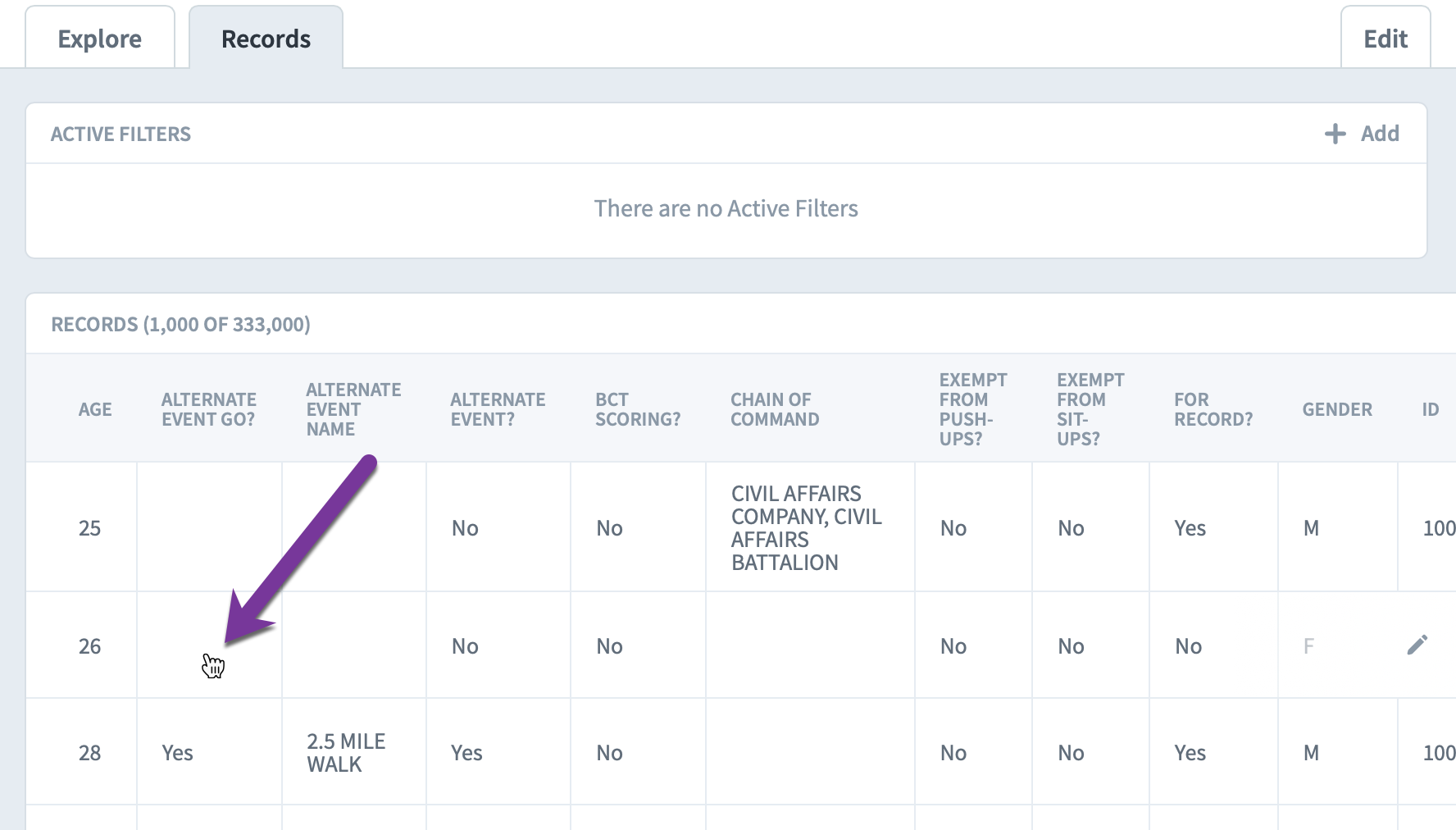
Task: Click the empty Alternate Event Go? cell in row 26
Action: tap(209, 645)
